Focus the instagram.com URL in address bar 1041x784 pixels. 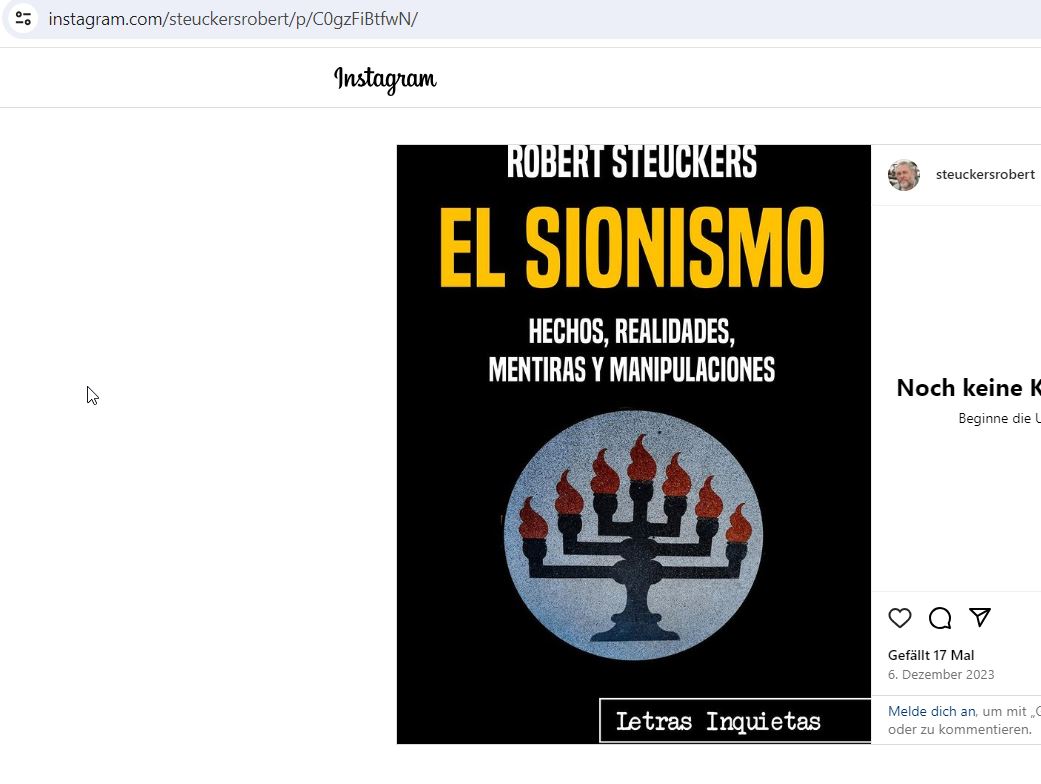[x=233, y=19]
